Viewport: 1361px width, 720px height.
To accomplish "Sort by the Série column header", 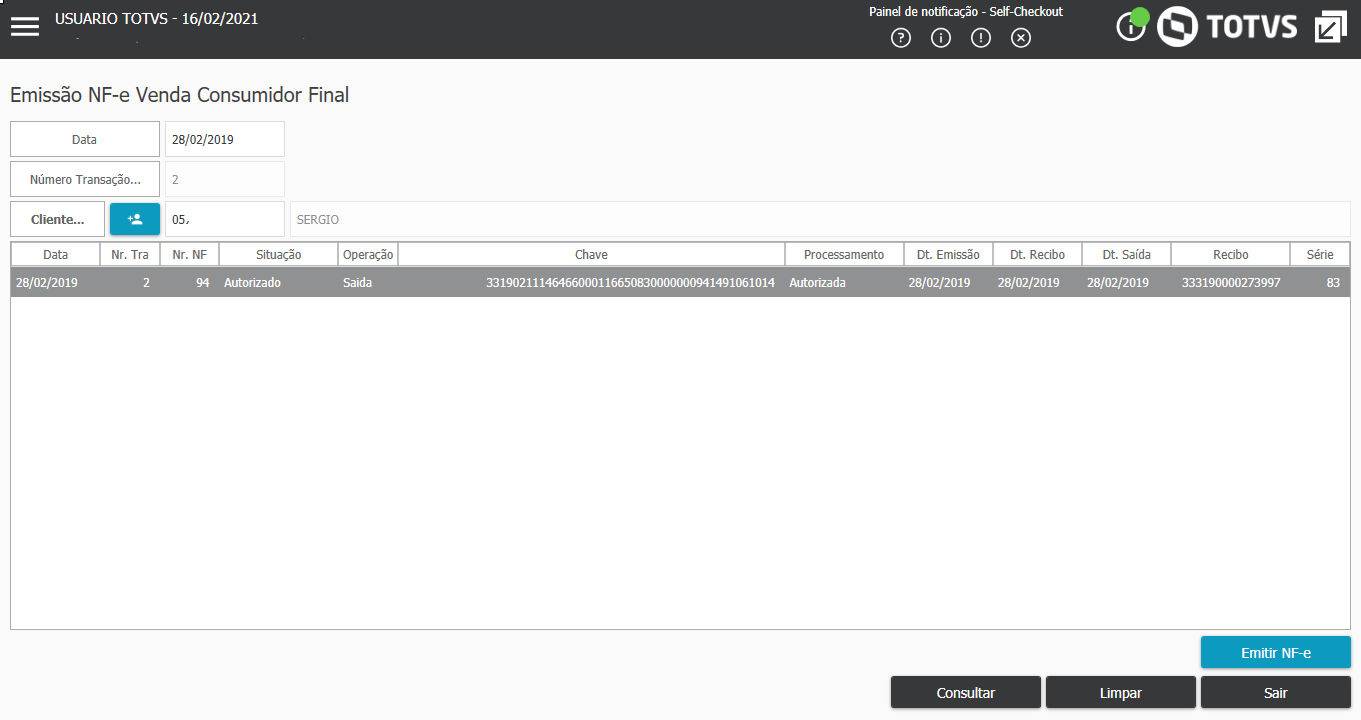I will tap(1319, 254).
